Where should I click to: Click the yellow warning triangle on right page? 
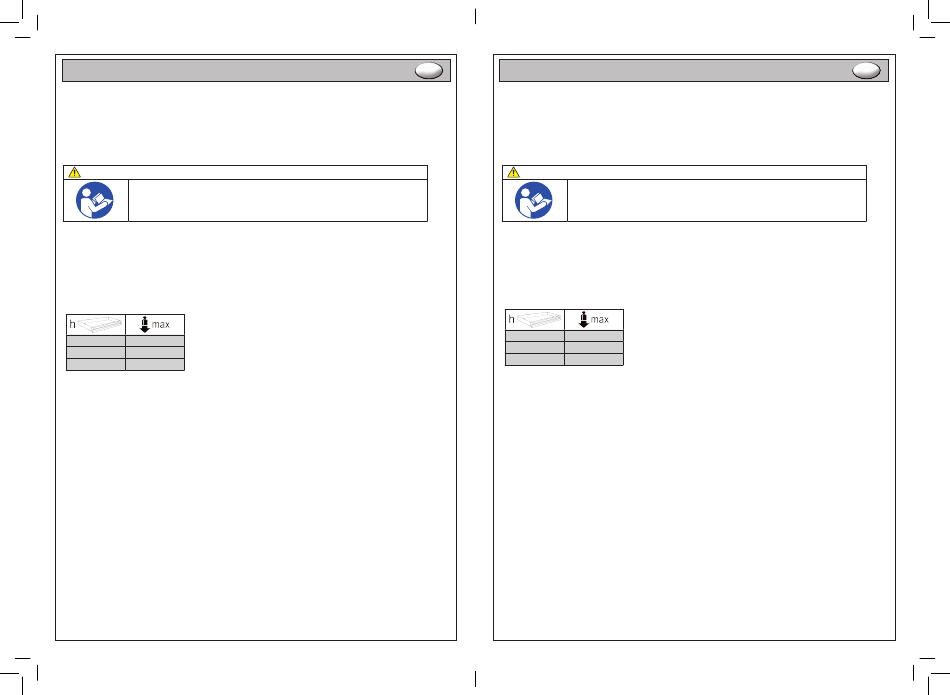coord(513,173)
